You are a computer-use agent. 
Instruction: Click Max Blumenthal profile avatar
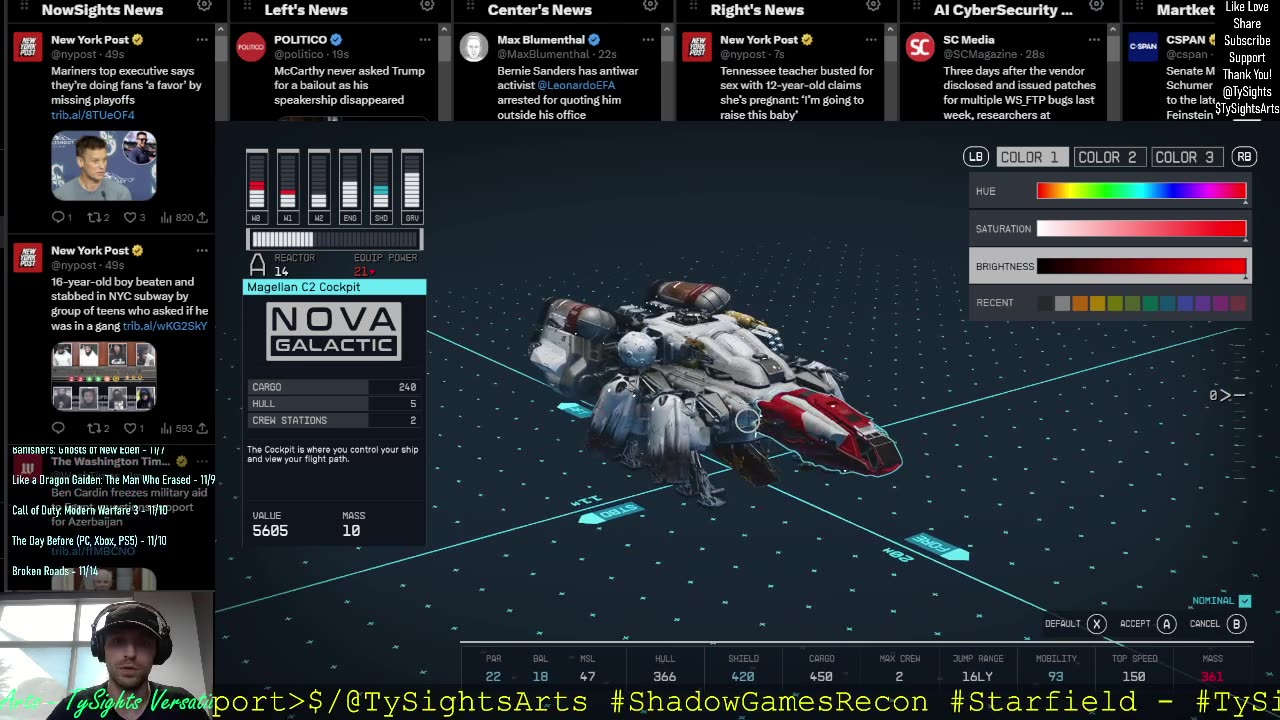tap(474, 47)
